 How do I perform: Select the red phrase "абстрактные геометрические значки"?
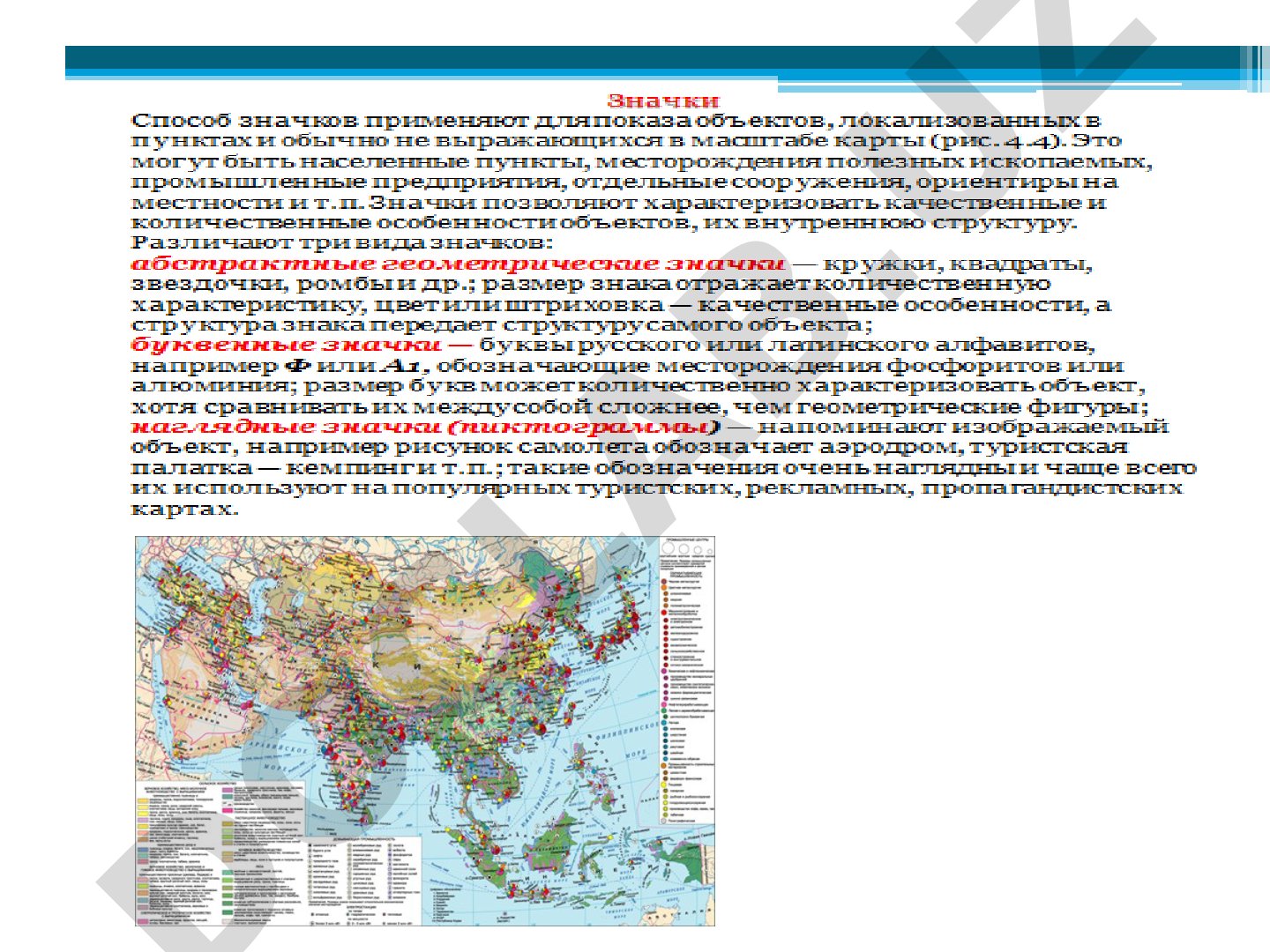click(458, 264)
